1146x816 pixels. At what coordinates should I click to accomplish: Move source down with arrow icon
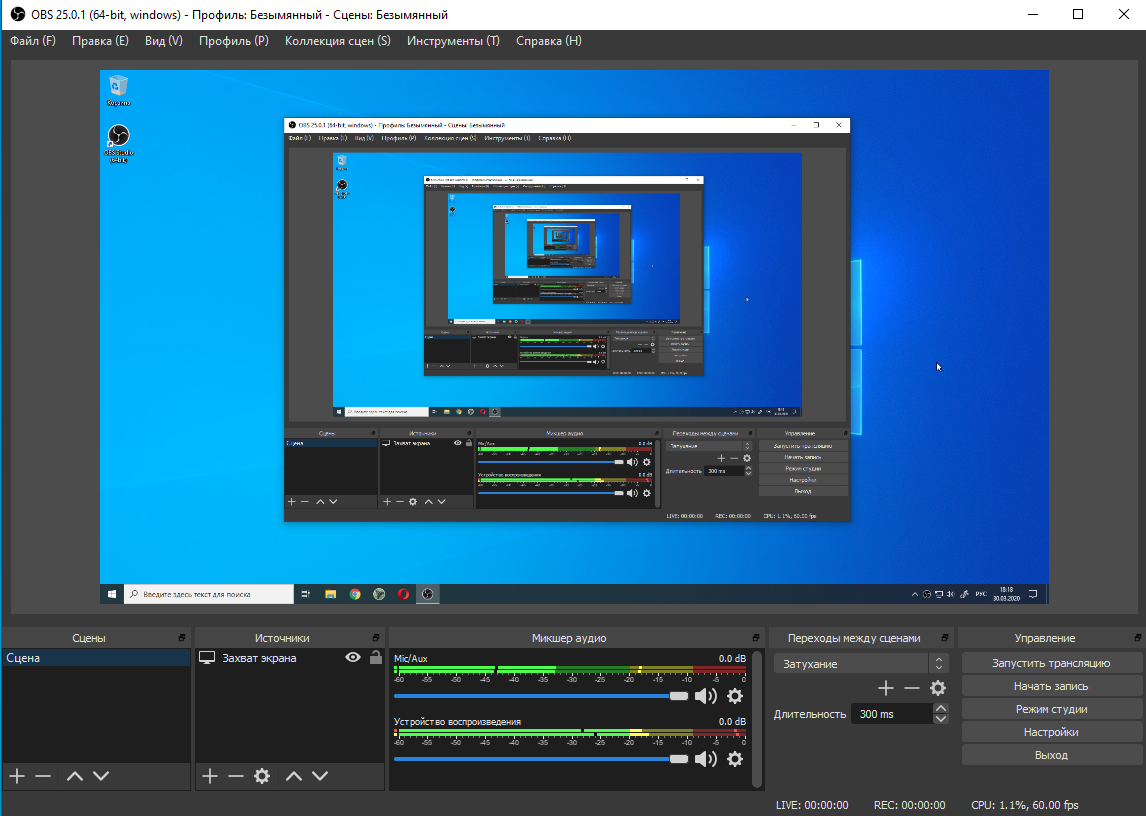coord(320,776)
